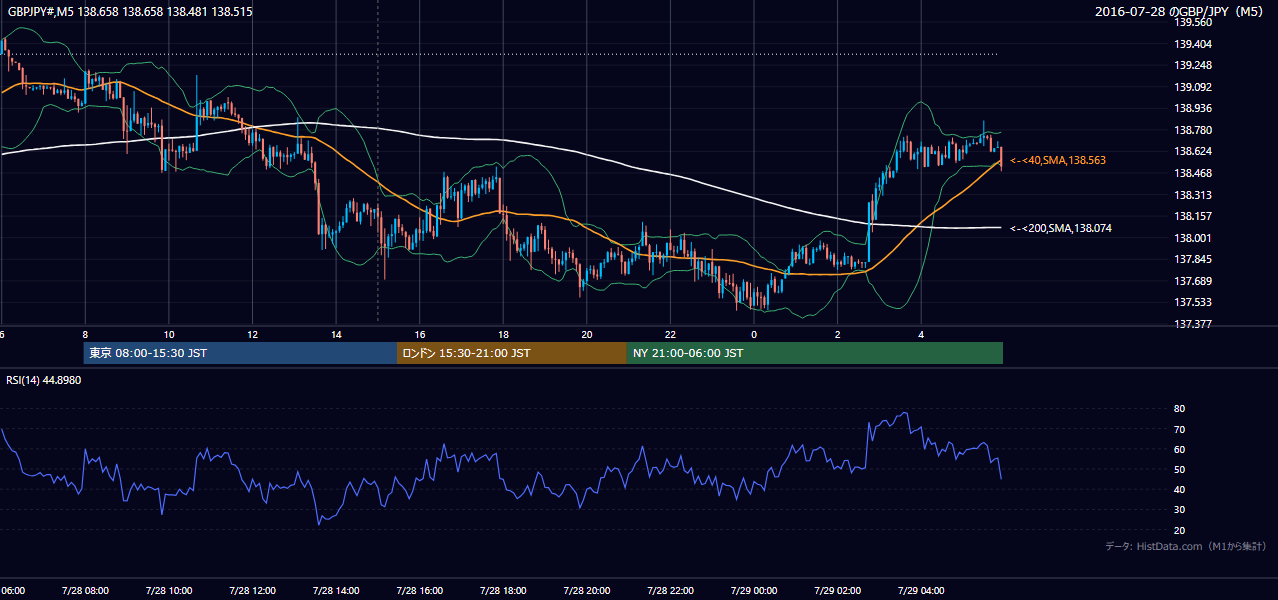1278x600 pixels.
Task: Click the 7/29 00:00 date label
Action: pos(754,590)
